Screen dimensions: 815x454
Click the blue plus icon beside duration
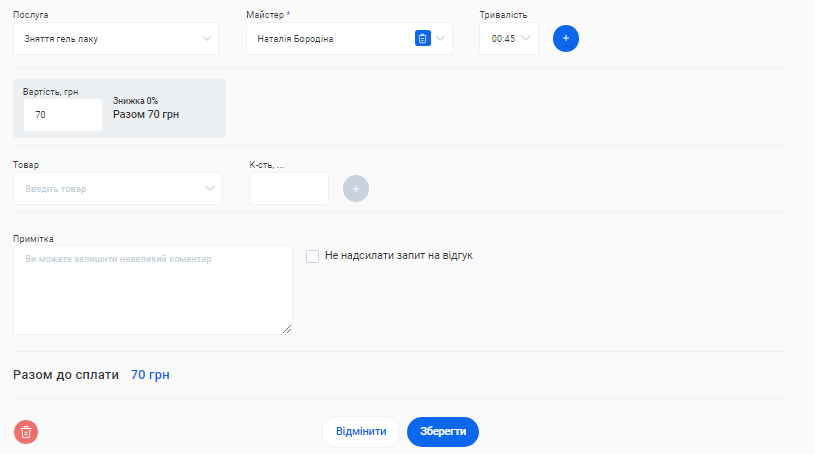coord(565,38)
